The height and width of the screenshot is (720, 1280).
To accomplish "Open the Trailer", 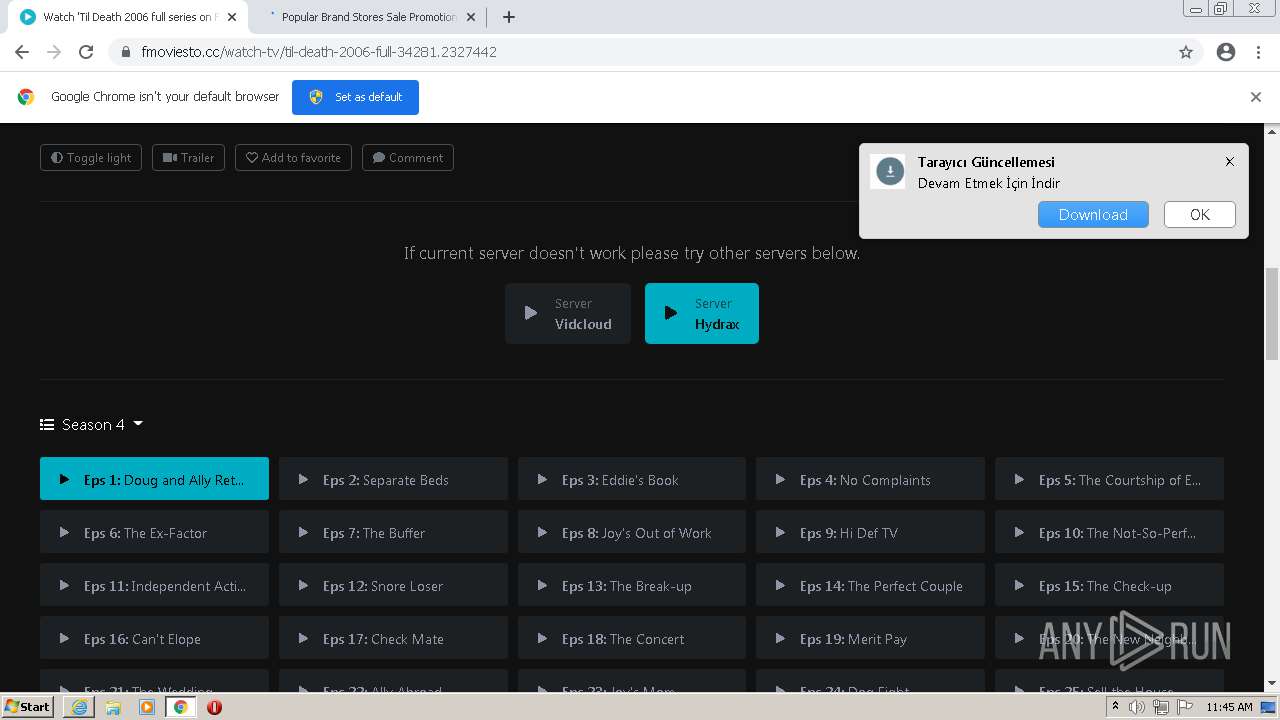I will pyautogui.click(x=188, y=158).
